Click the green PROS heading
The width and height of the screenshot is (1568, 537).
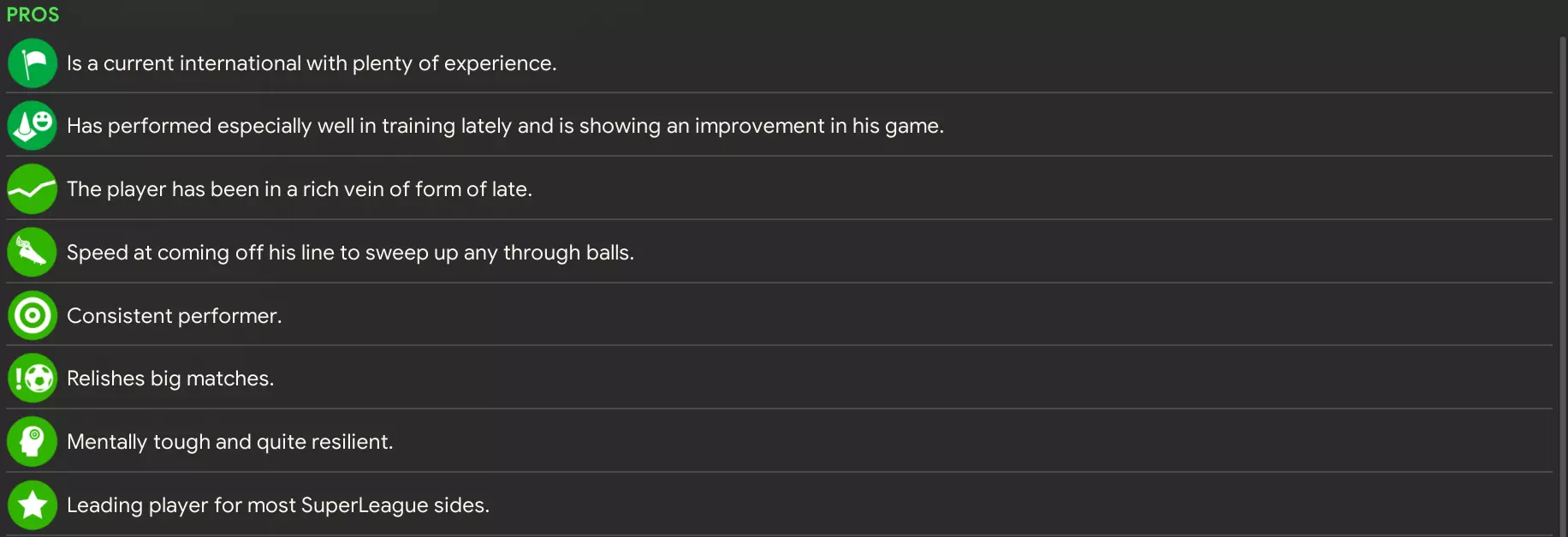coord(33,15)
